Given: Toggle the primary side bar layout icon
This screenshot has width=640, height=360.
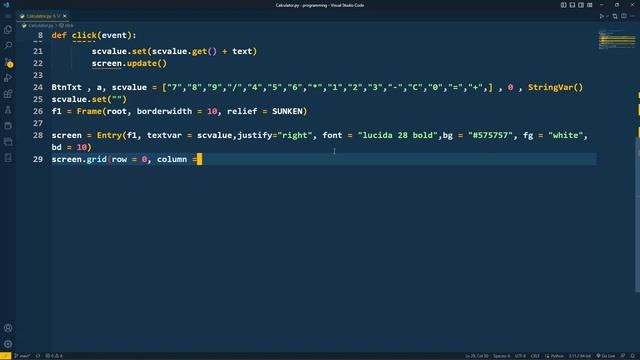Looking at the screenshot, I should click(563, 5).
